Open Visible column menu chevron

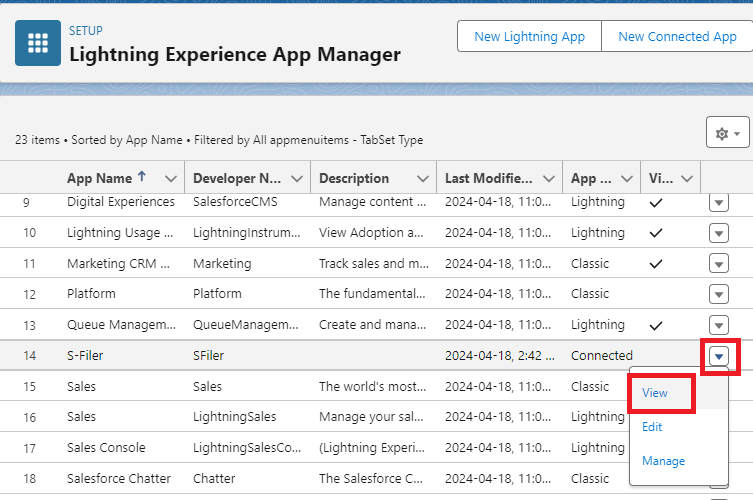(x=687, y=179)
